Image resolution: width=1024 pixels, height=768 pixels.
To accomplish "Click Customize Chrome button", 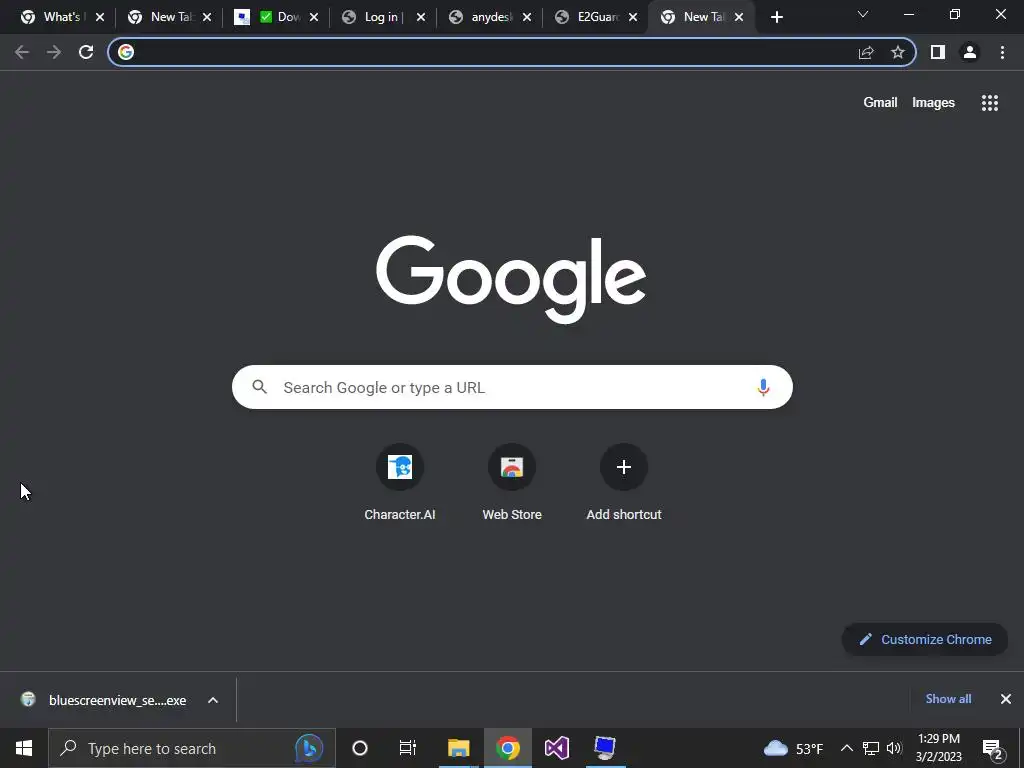I will [x=925, y=639].
